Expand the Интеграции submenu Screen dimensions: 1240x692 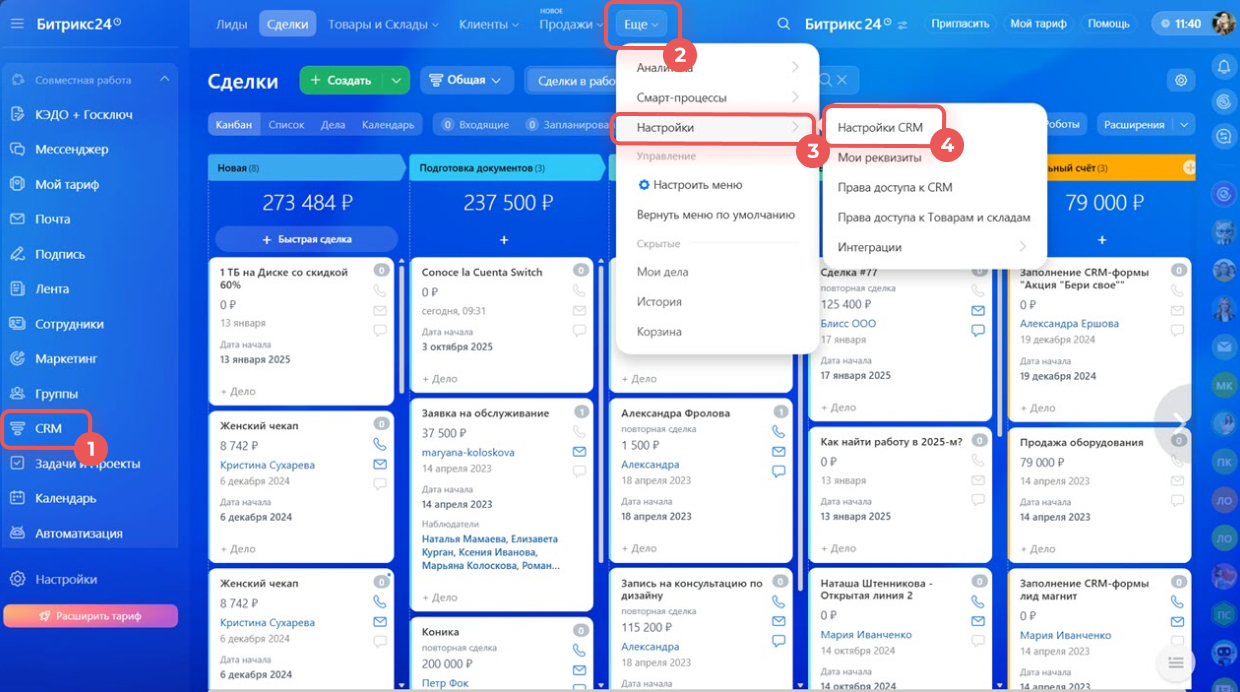pyautogui.click(x=1021, y=247)
